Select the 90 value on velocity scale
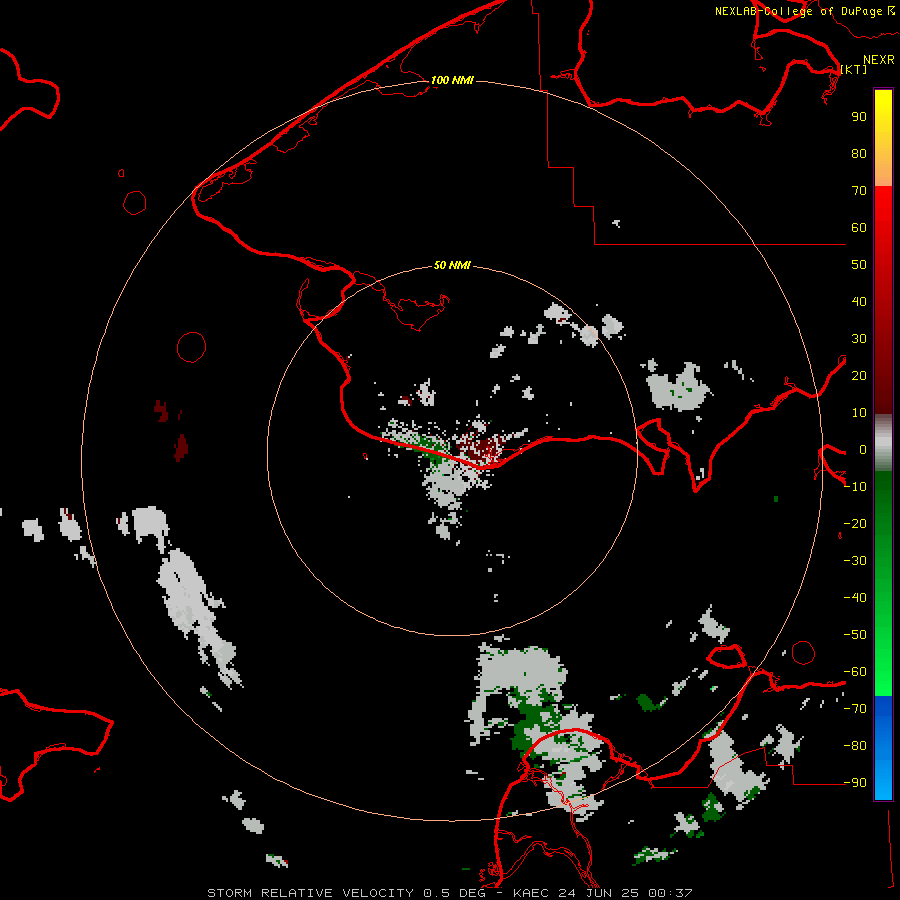Screen dimensions: 900x900 click(x=859, y=117)
